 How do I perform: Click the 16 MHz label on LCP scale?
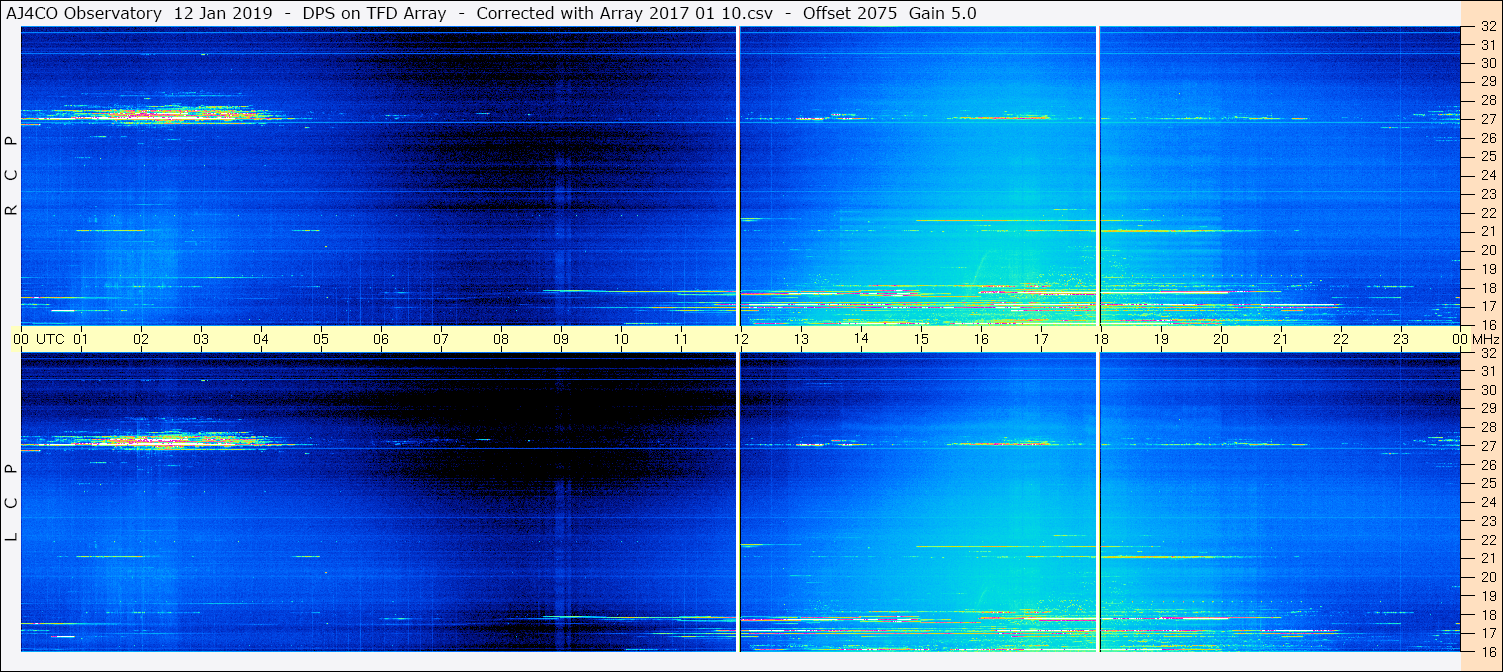point(1487,651)
